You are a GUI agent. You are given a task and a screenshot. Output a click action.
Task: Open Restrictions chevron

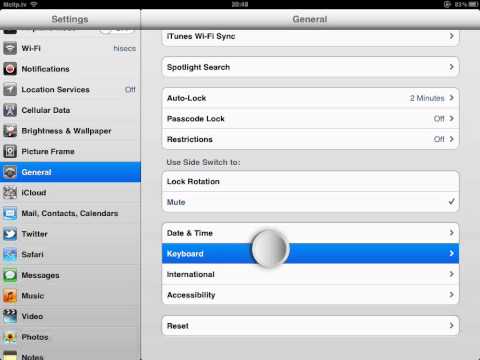[452, 139]
